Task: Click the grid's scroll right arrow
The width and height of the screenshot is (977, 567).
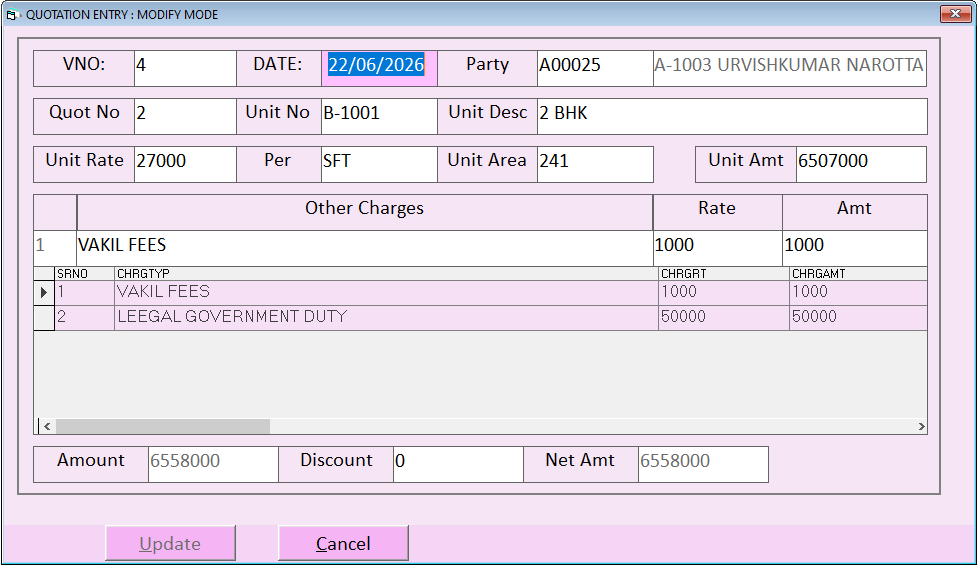Action: click(921, 426)
